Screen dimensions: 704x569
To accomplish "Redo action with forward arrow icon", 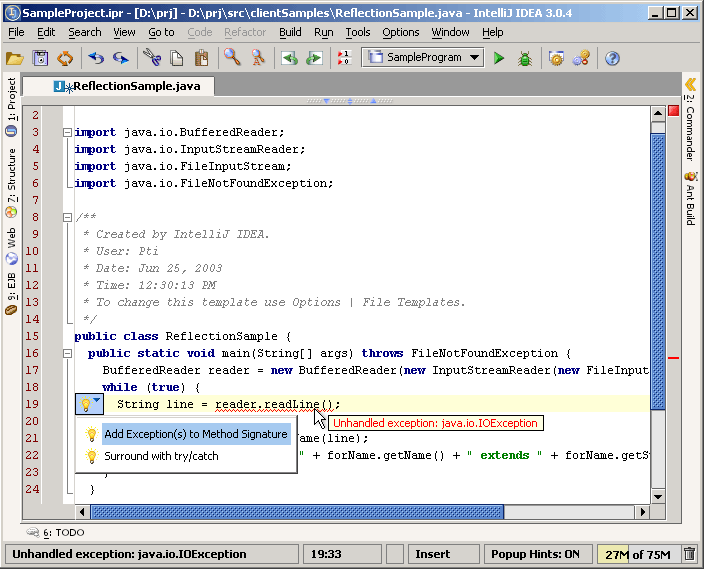I will 120,58.
